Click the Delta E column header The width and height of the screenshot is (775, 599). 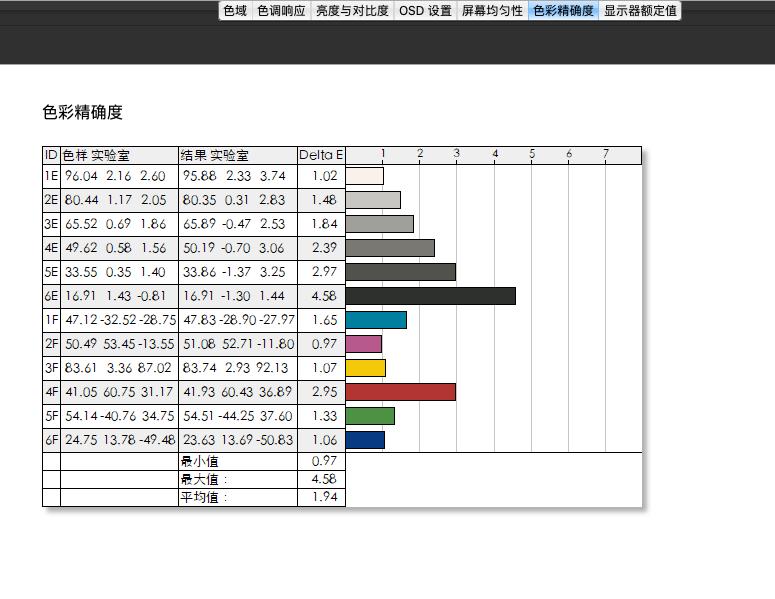pyautogui.click(x=321, y=155)
